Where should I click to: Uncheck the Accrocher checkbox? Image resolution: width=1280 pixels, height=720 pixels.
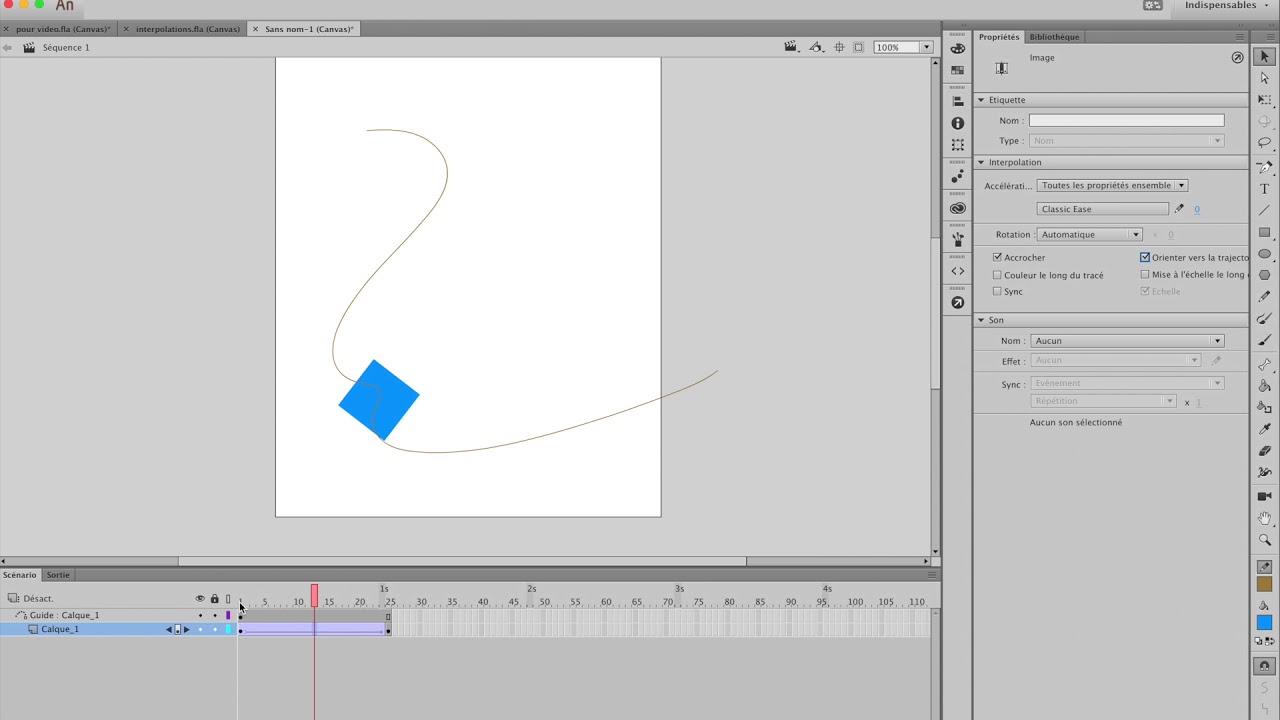(x=997, y=258)
